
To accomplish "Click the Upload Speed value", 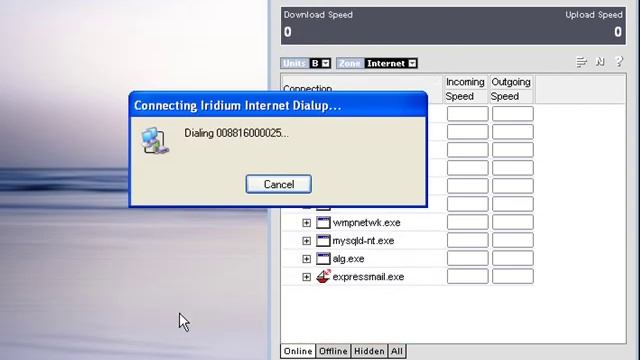I will pyautogui.click(x=618, y=32).
